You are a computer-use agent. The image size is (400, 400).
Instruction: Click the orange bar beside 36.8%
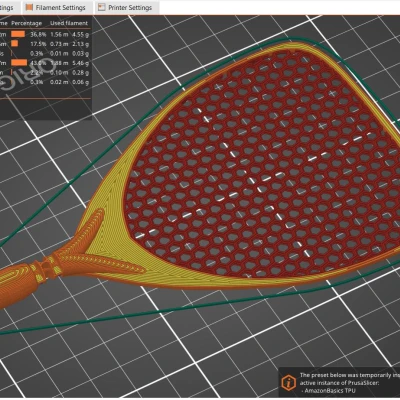[x=18, y=34]
